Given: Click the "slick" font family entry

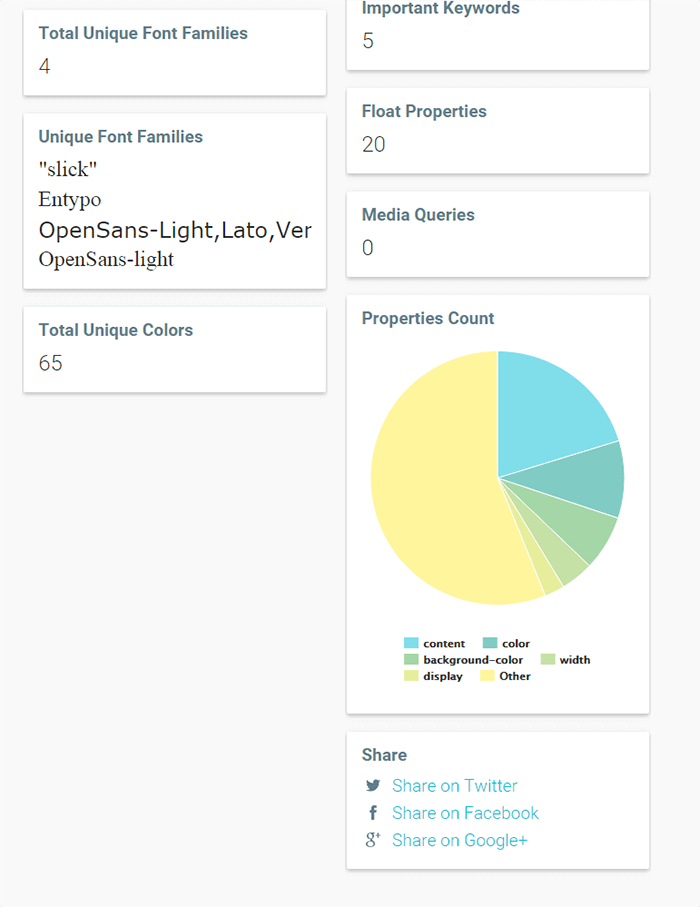Looking at the screenshot, I should (x=68, y=169).
